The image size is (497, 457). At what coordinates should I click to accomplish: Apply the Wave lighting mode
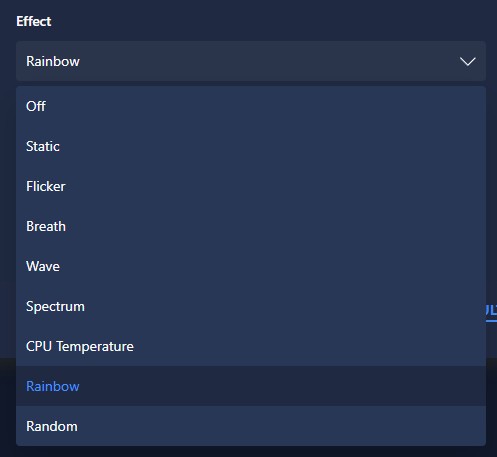point(251,266)
